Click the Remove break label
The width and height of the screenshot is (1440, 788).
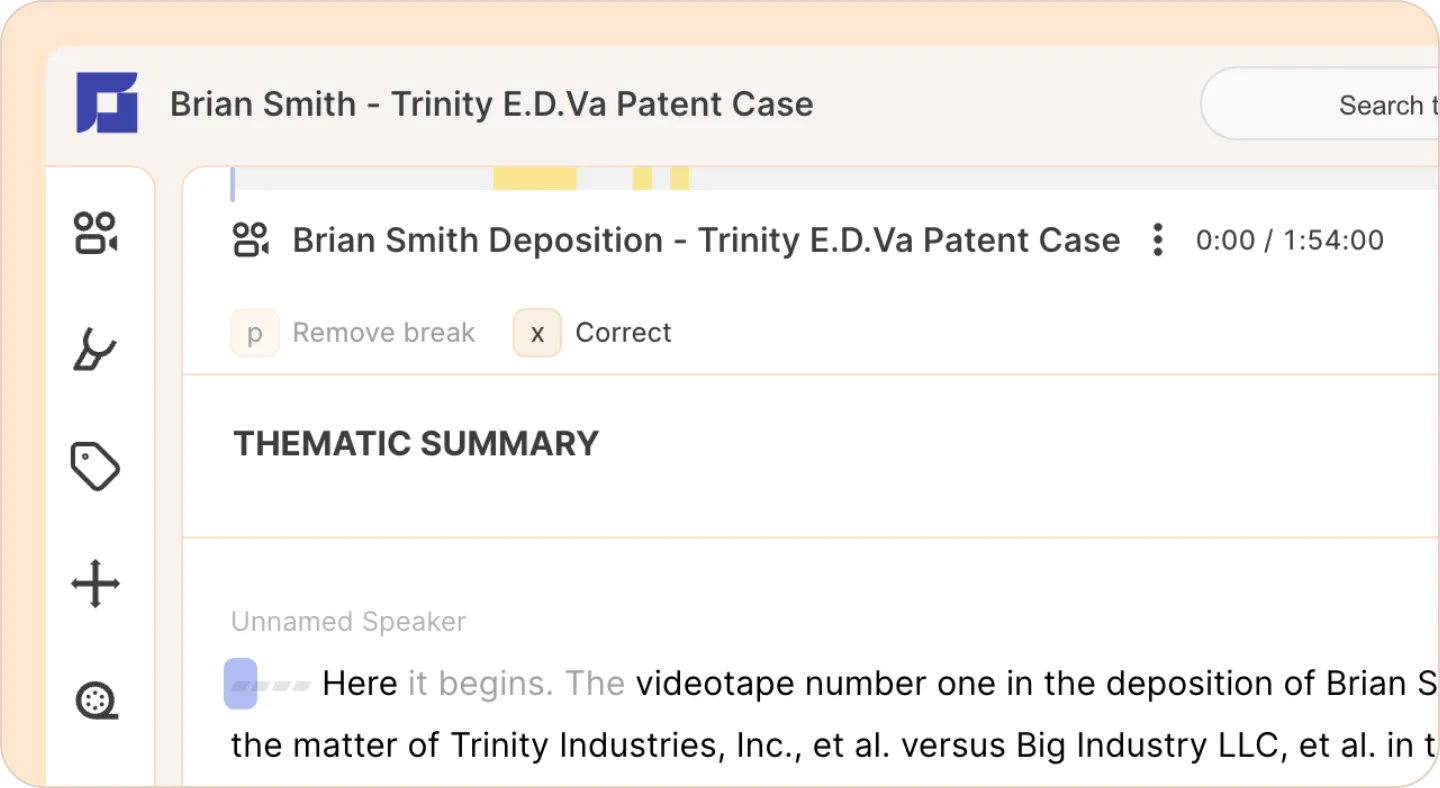click(x=383, y=333)
